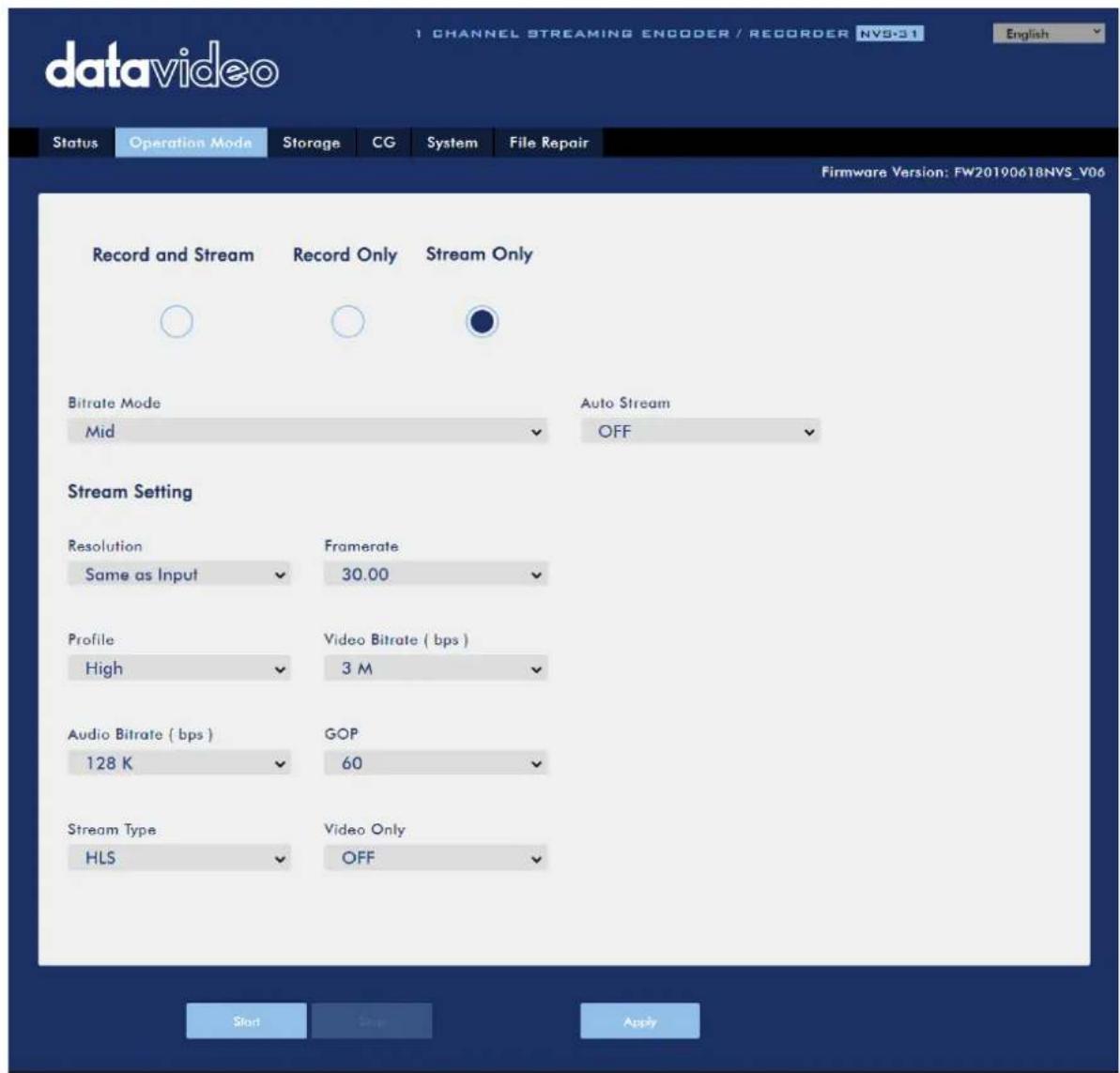
Task: Click the Stream Only label text
Action: pyautogui.click(x=480, y=254)
